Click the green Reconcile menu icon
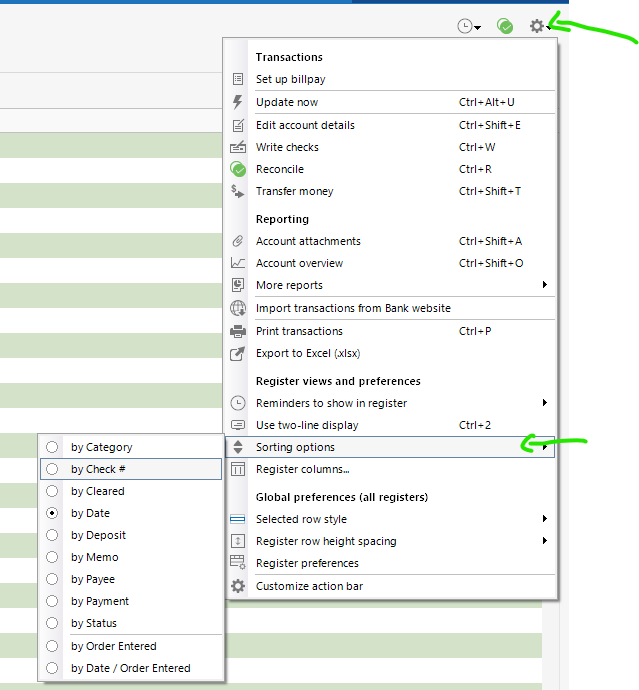This screenshot has width=639, height=690. (238, 169)
